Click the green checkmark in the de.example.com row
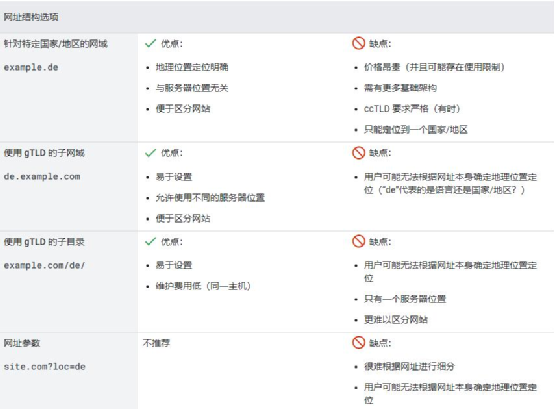This screenshot has height=409, width=554. pos(151,153)
